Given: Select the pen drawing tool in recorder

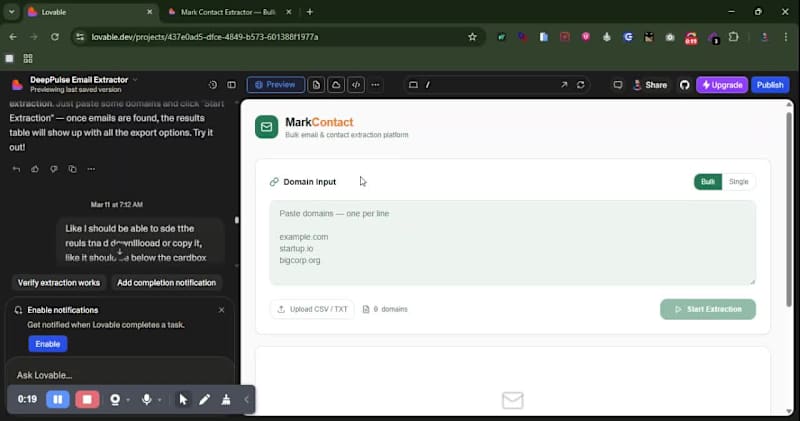Looking at the screenshot, I should [x=205, y=400].
